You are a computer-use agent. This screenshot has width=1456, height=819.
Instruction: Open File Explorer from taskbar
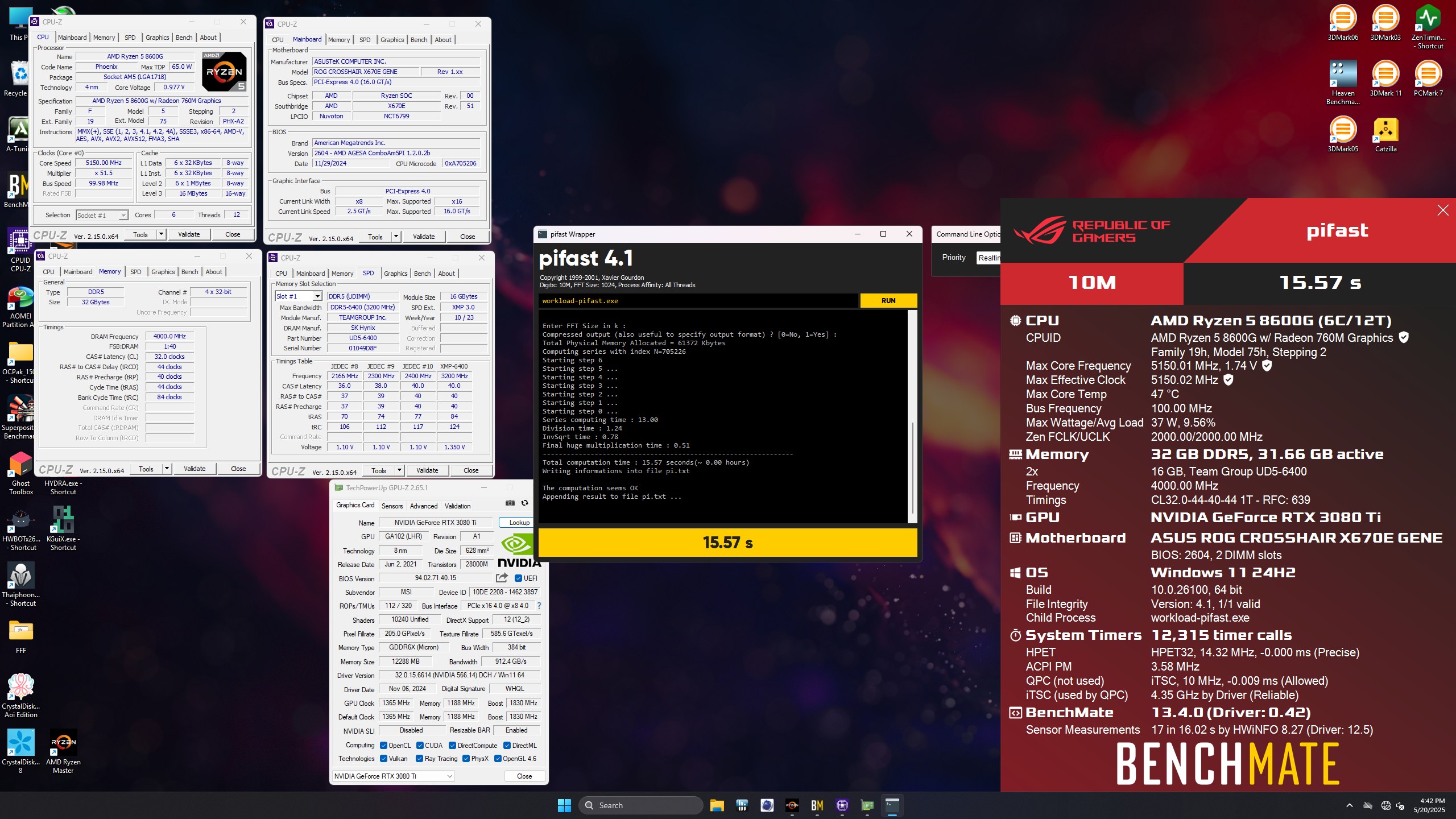point(717,805)
